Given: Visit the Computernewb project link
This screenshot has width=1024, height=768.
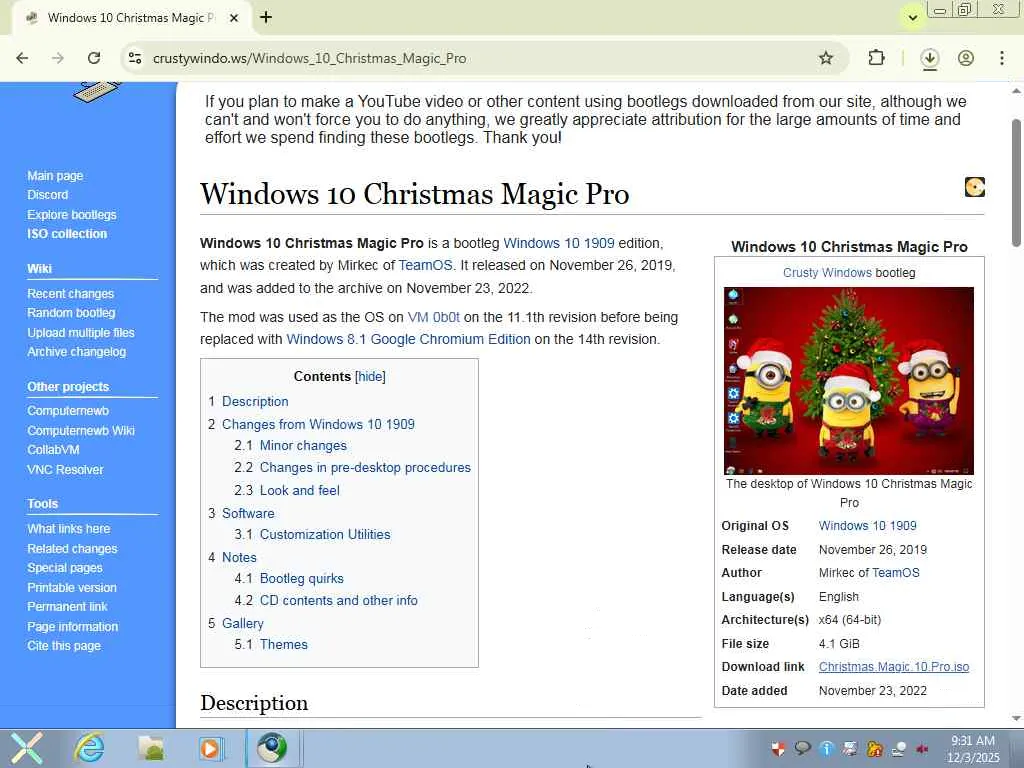Looking at the screenshot, I should pos(68,411).
